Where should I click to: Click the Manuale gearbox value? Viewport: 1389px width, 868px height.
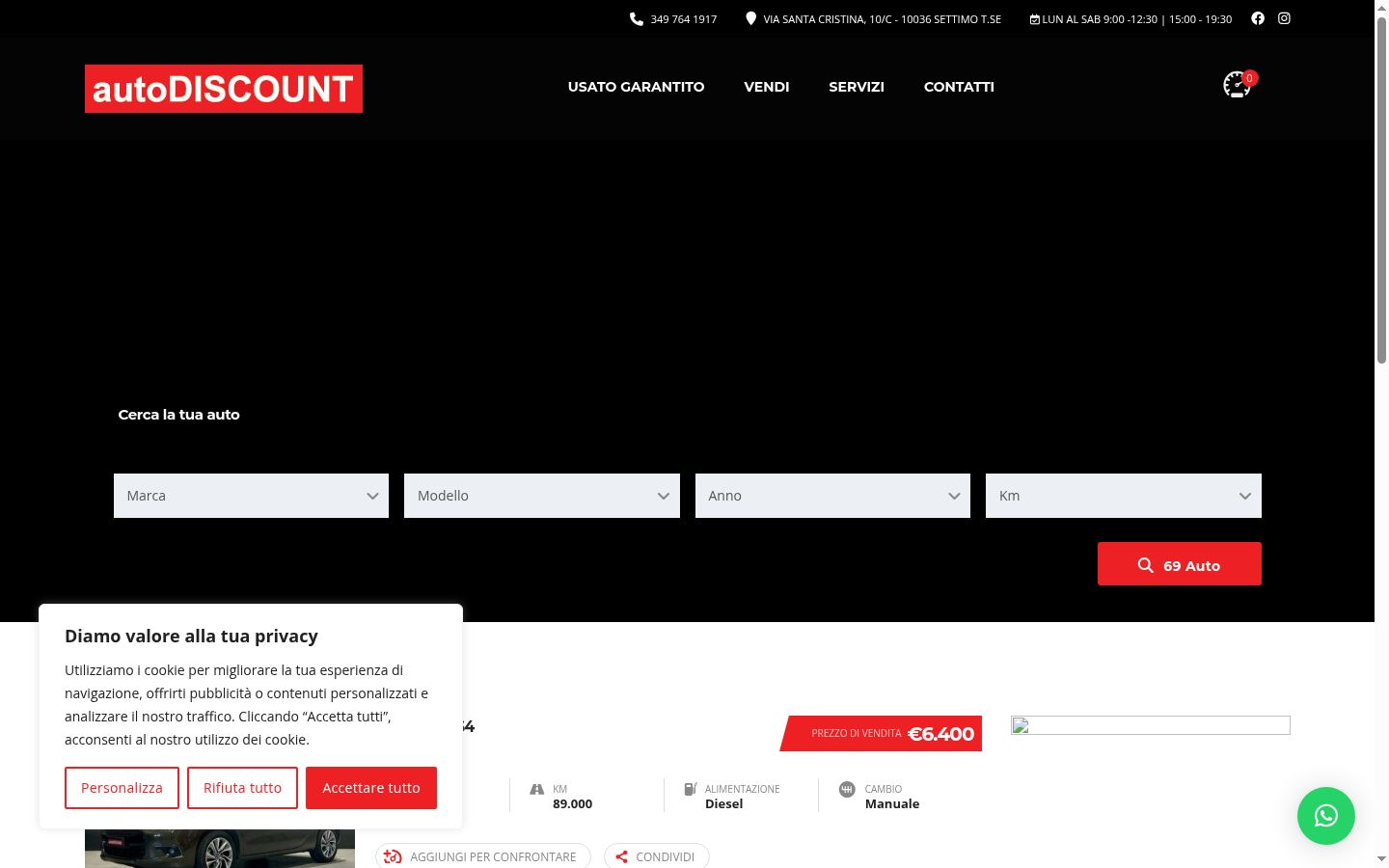point(892,804)
